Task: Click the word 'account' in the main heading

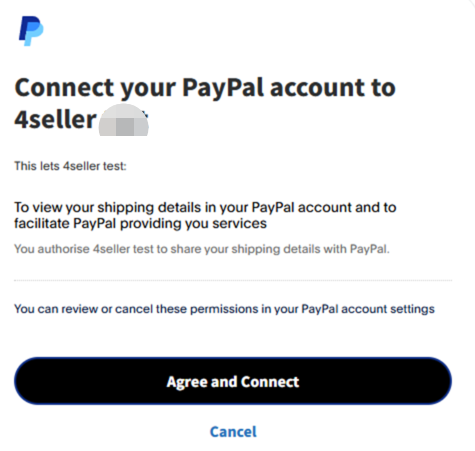Action: tap(317, 88)
